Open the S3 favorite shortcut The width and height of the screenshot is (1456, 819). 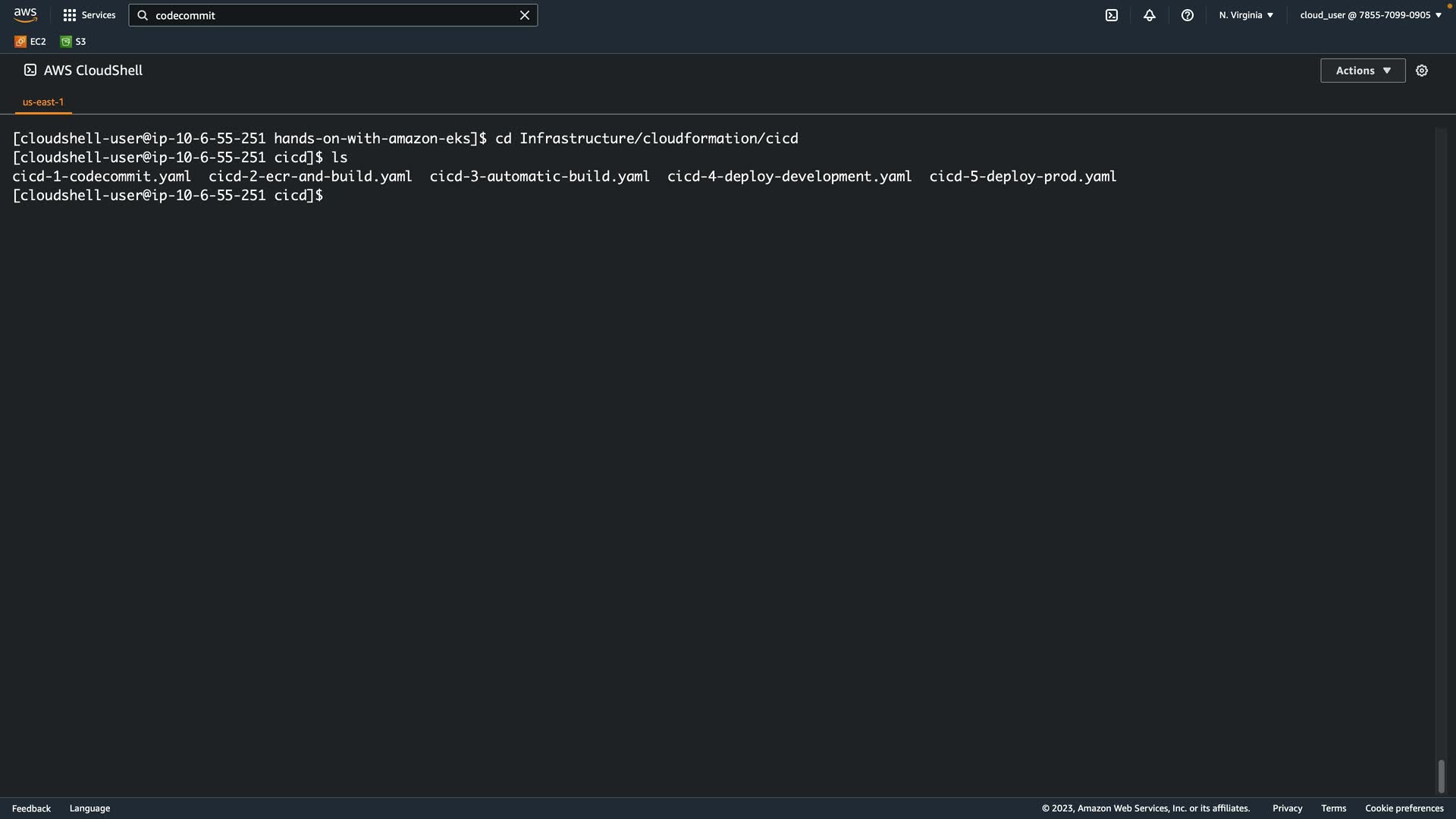(74, 42)
